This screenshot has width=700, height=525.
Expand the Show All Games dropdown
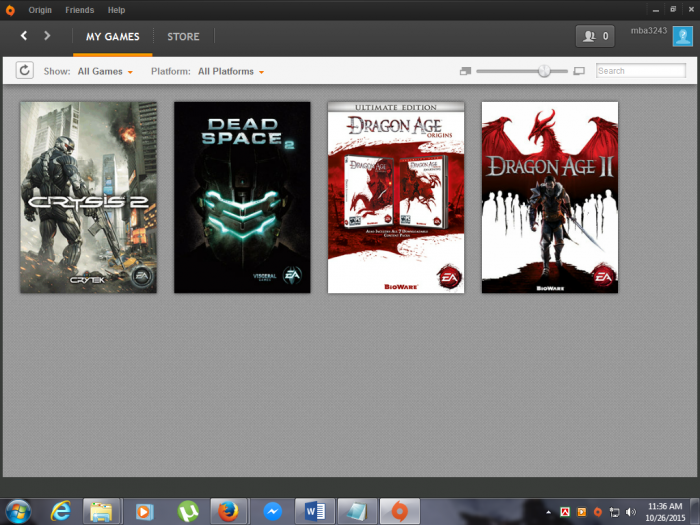tap(105, 71)
